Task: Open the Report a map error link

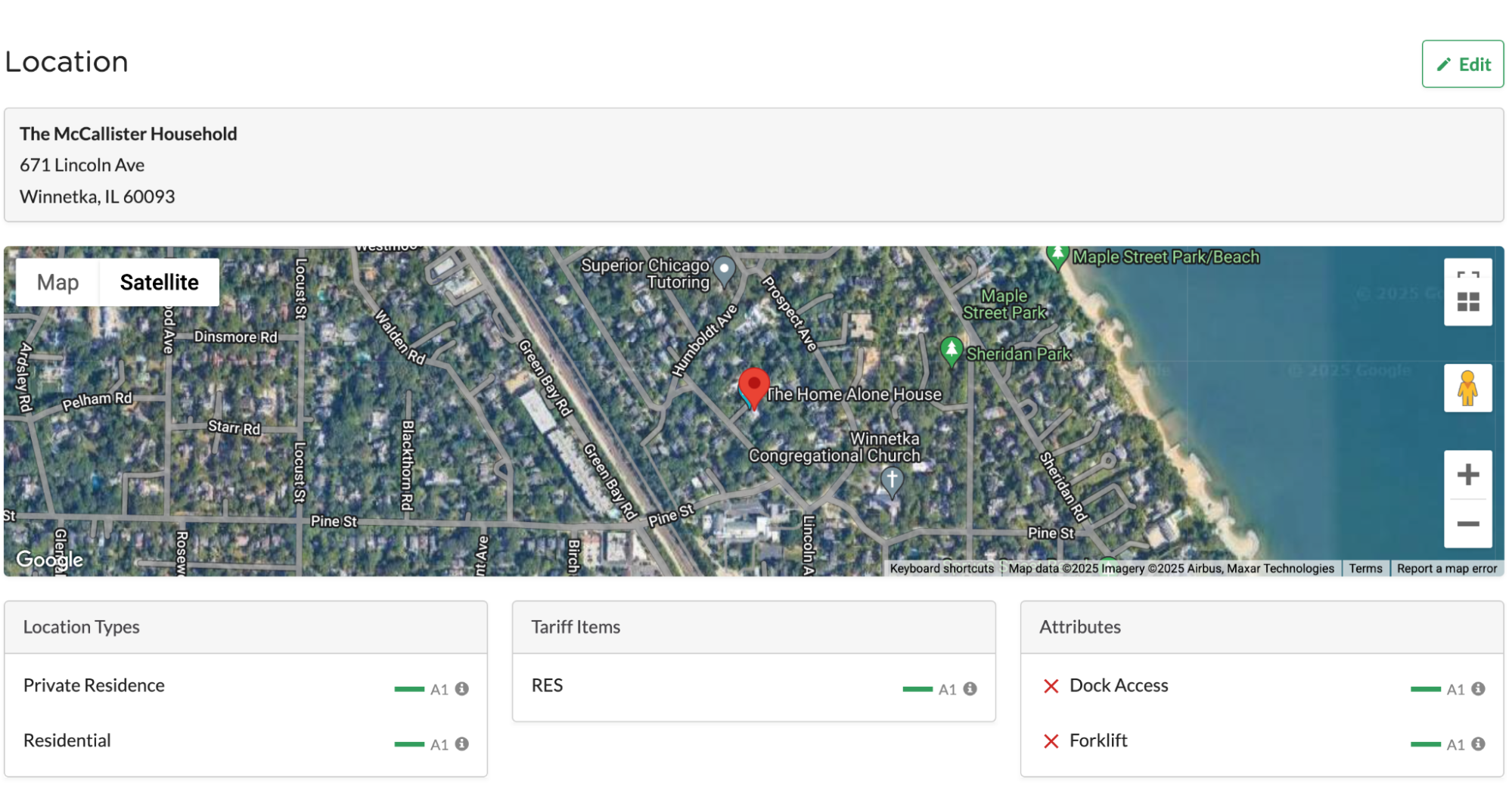Action: (x=1446, y=569)
